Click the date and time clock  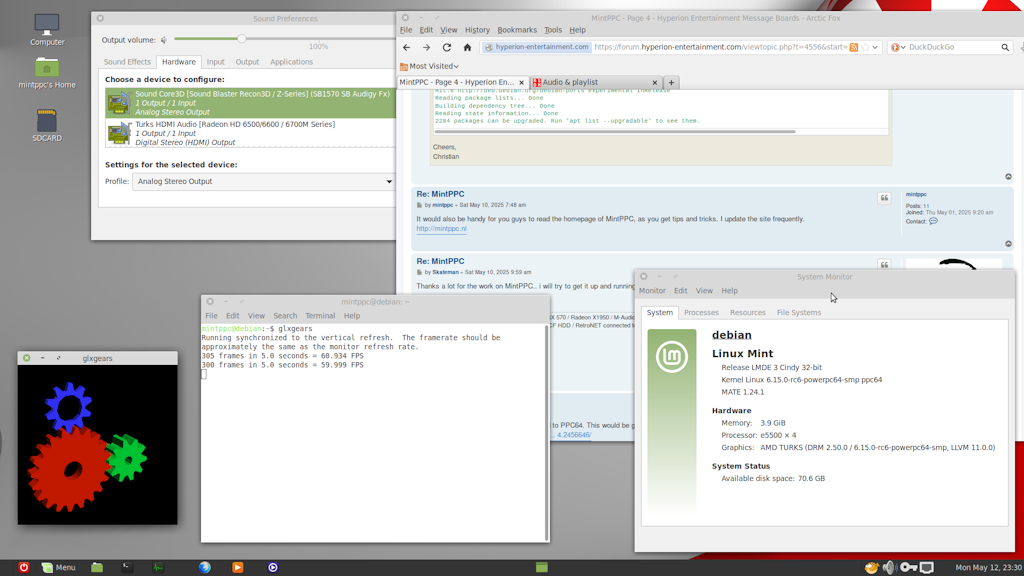987,568
